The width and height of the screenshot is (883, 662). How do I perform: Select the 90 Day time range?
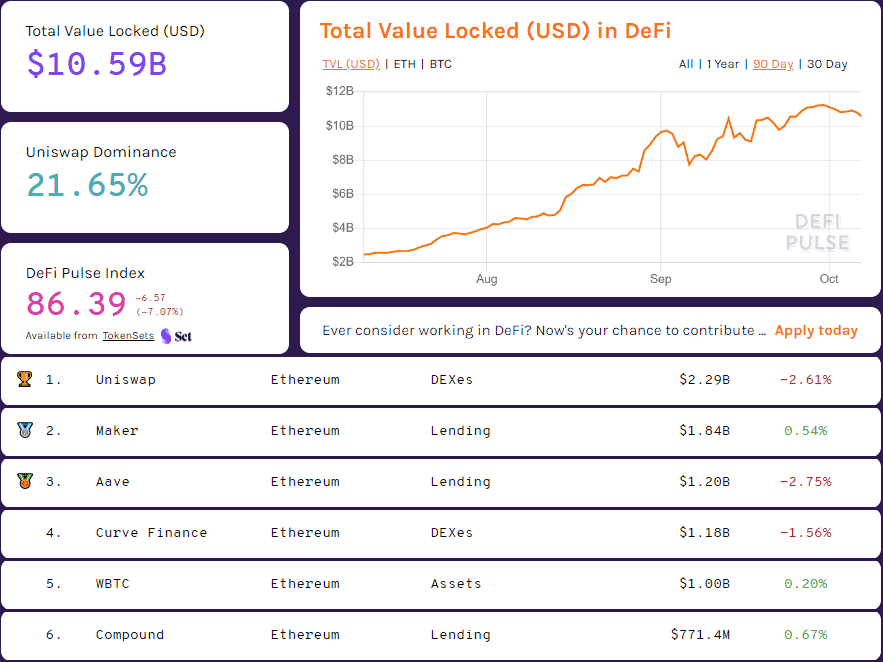(773, 64)
